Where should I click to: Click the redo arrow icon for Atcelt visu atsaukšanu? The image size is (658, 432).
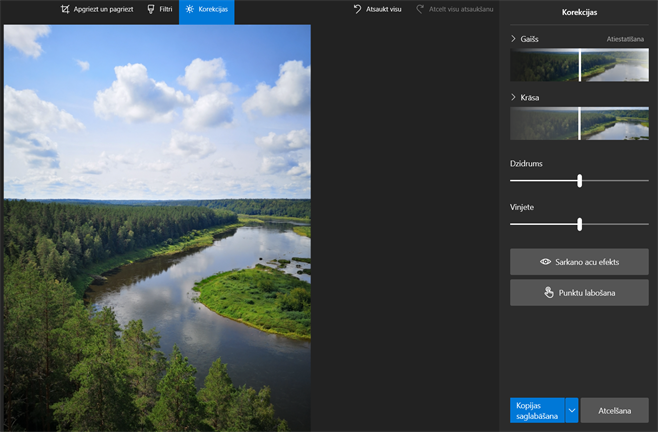(x=420, y=9)
